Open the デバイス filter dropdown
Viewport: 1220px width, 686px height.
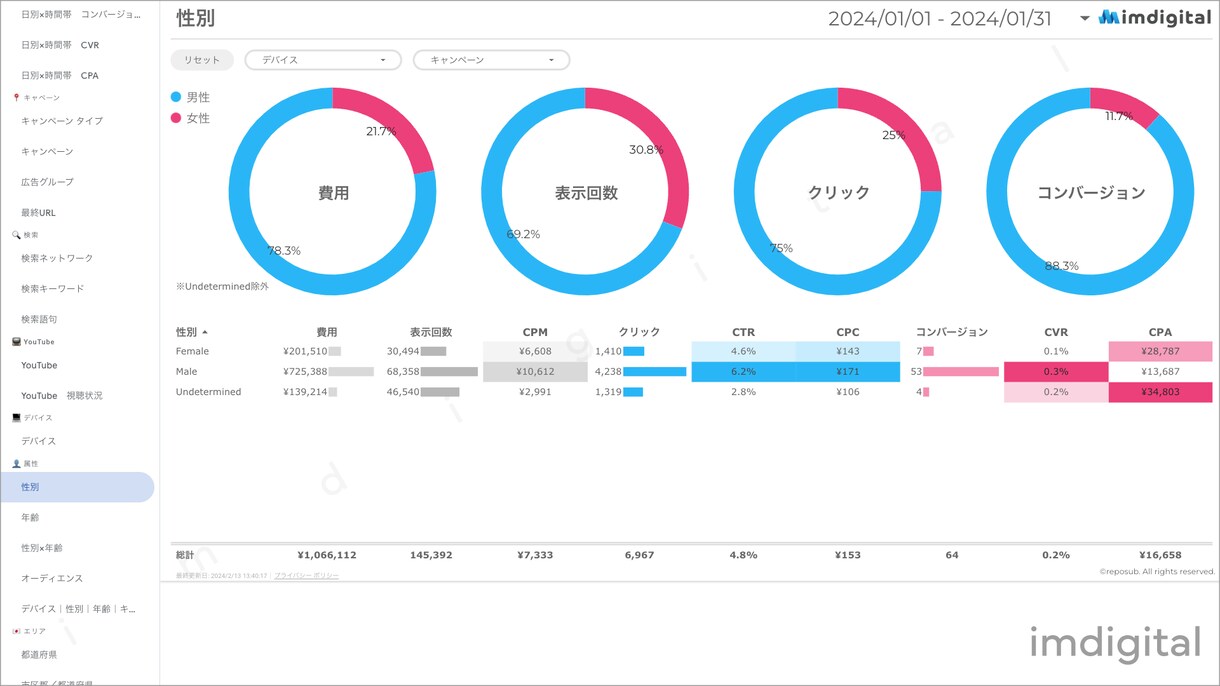click(x=323, y=60)
